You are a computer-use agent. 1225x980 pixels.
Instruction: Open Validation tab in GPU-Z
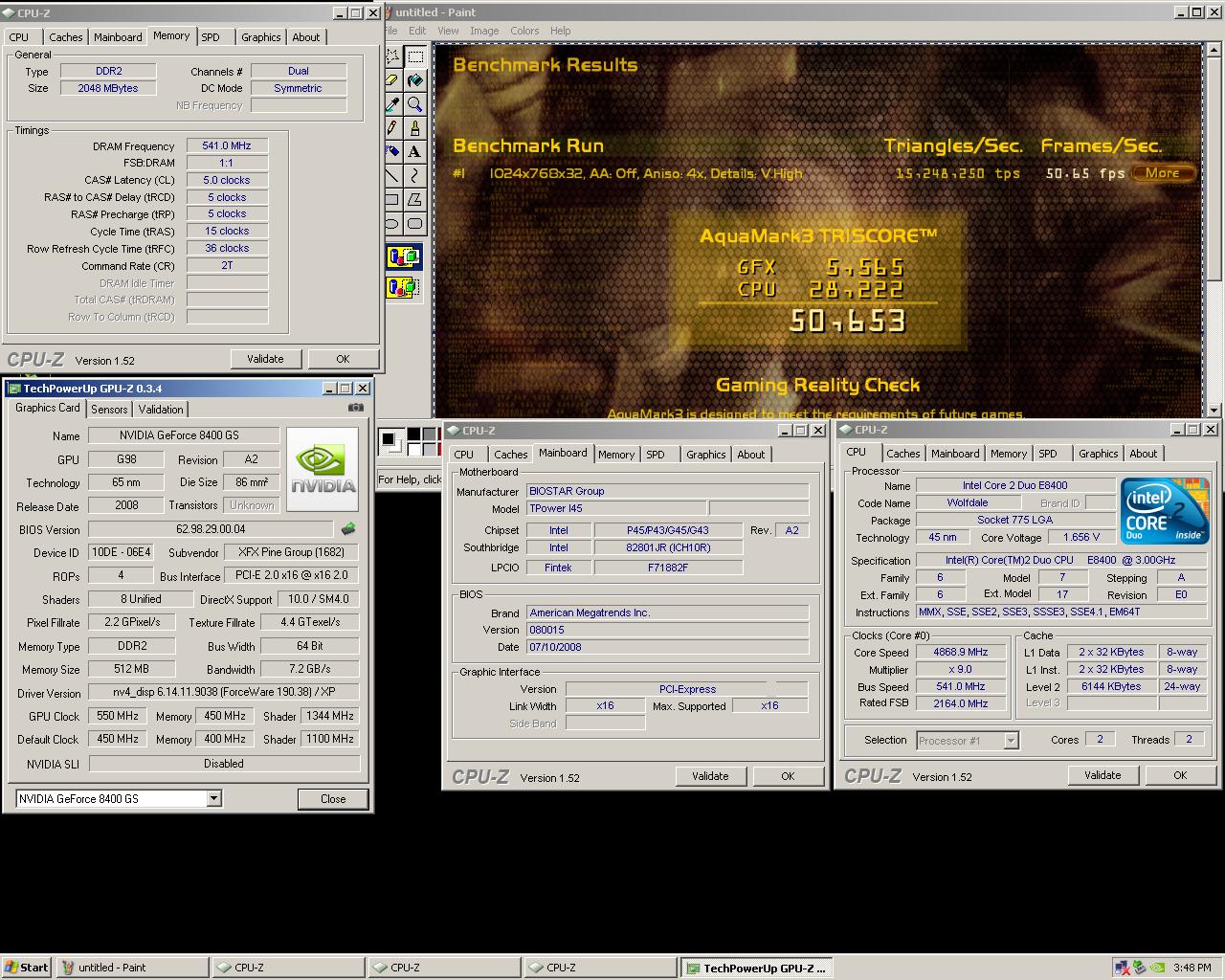point(161,410)
